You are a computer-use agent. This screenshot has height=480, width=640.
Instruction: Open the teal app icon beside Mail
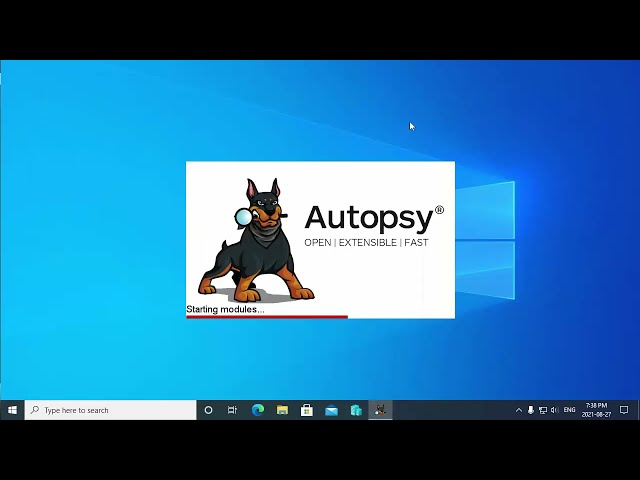356,410
